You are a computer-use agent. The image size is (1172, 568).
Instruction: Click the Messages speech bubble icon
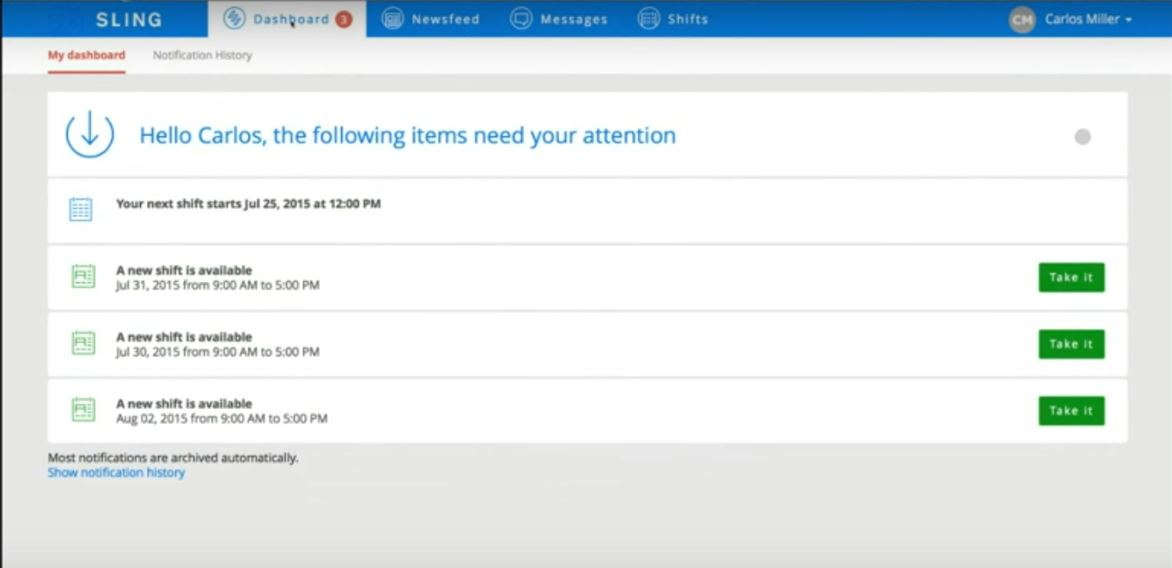(x=521, y=19)
